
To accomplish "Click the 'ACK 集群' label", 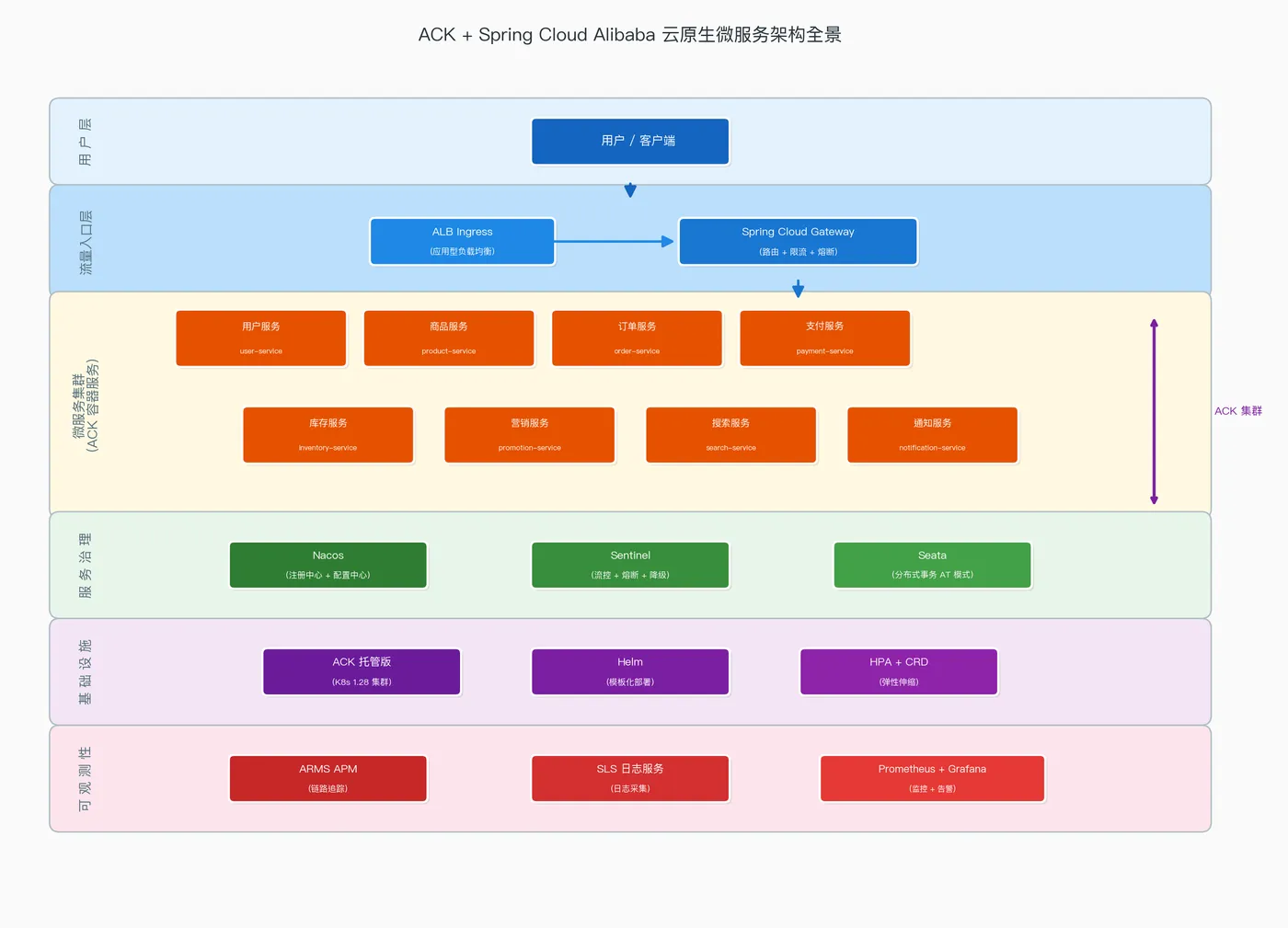I will coord(1238,411).
